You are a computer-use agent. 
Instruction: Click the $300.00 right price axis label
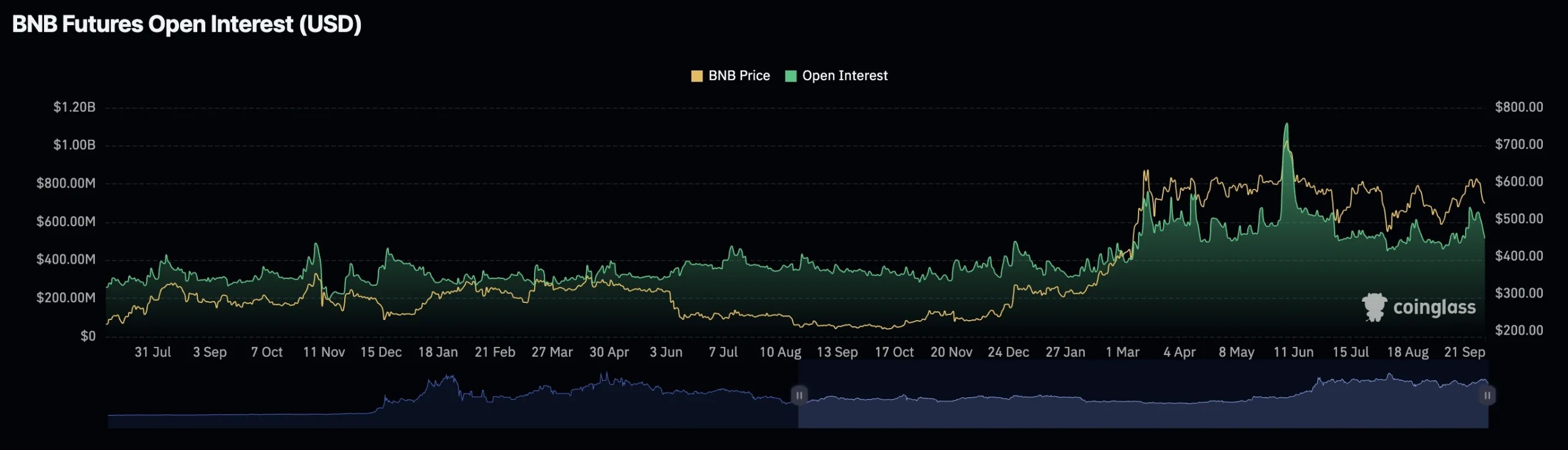click(1519, 293)
